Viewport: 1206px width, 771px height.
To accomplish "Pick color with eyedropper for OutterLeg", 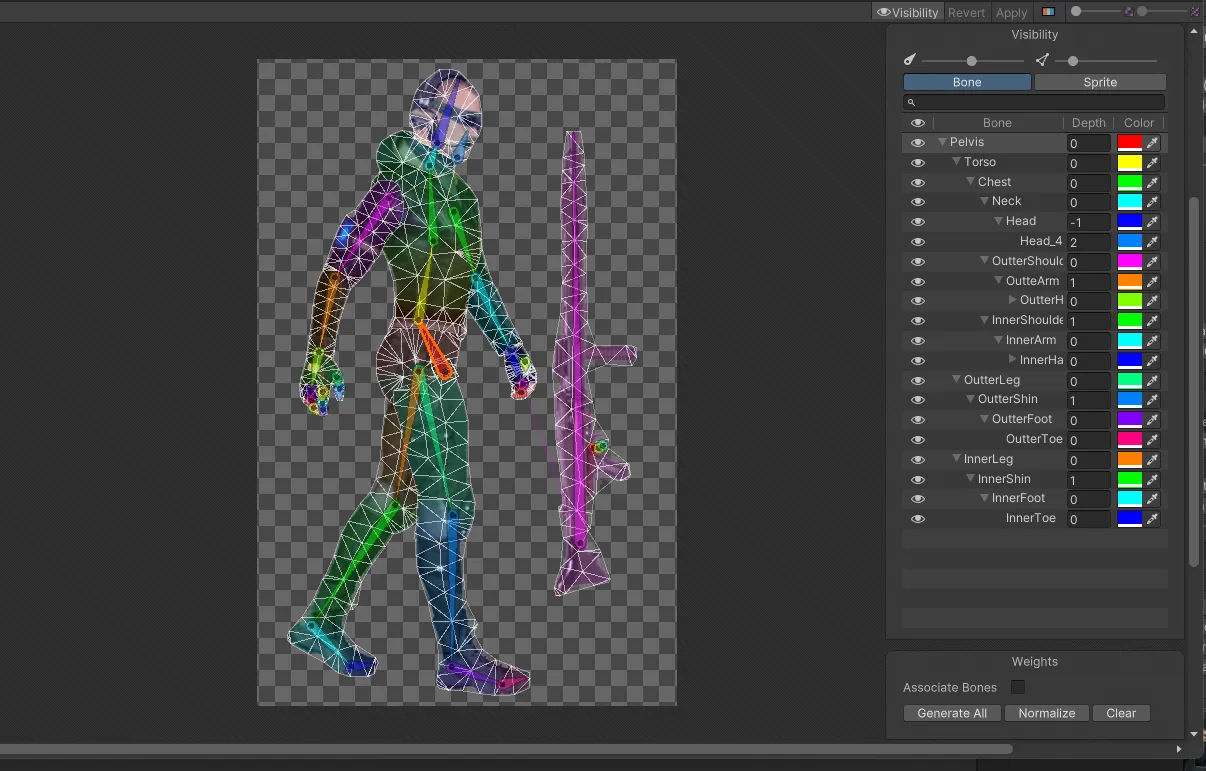I will (1152, 381).
